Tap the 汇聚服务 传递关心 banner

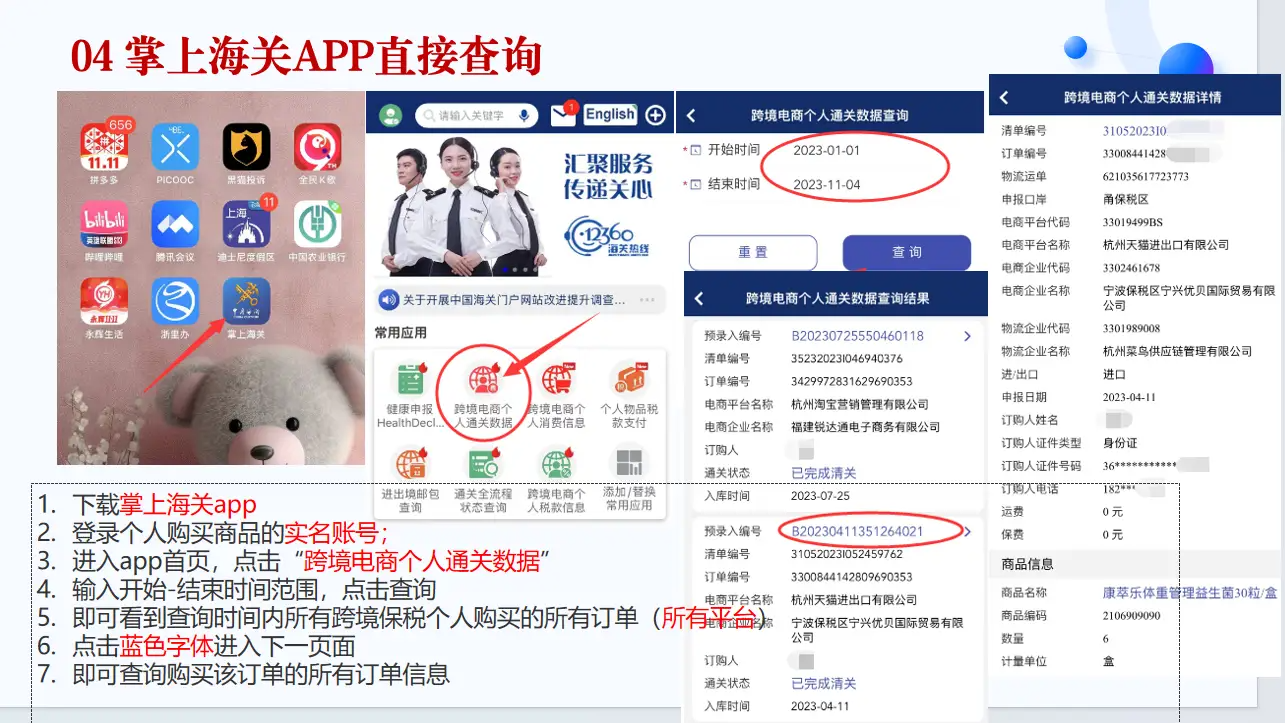tap(520, 205)
